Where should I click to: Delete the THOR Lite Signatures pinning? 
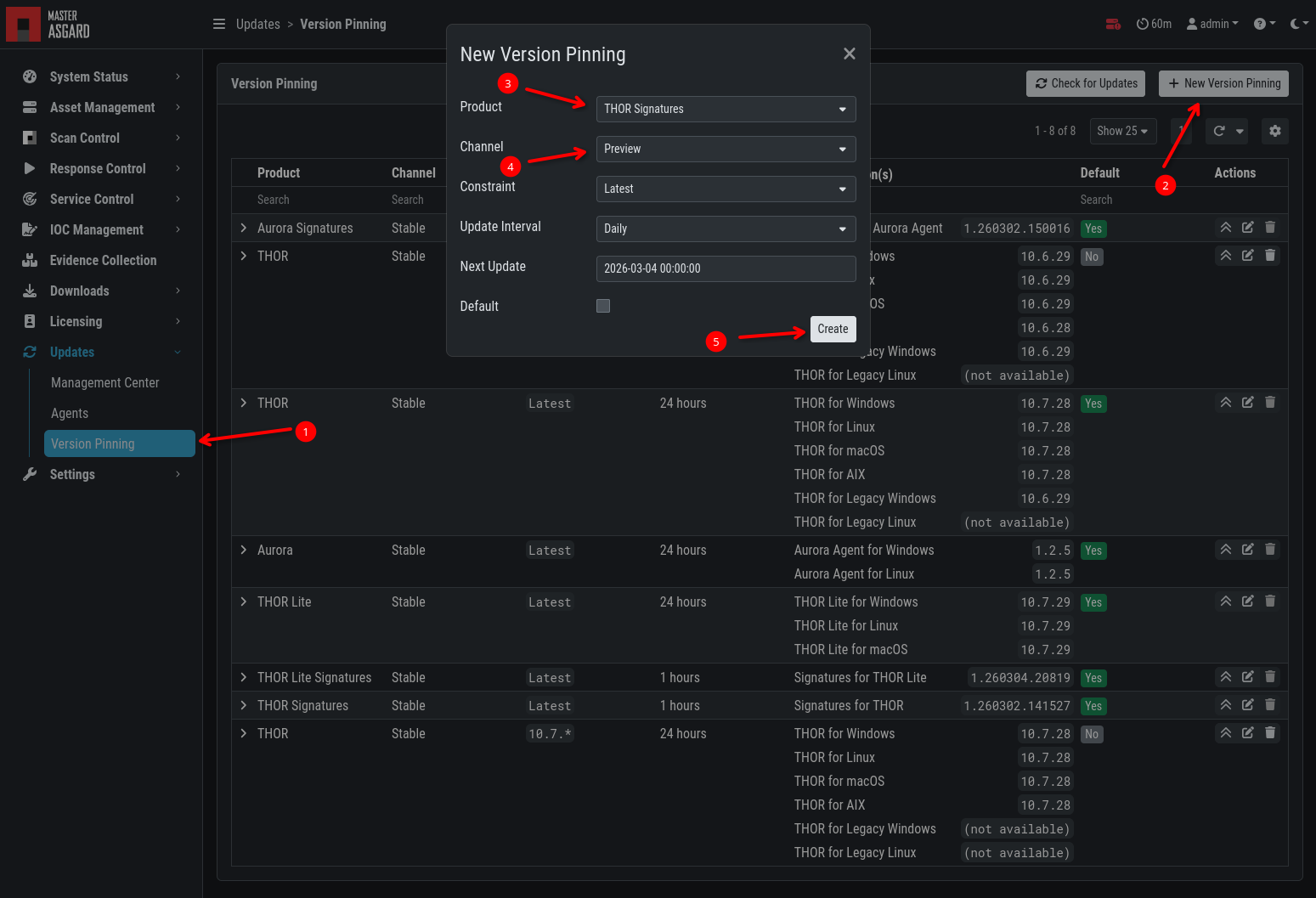1270,676
